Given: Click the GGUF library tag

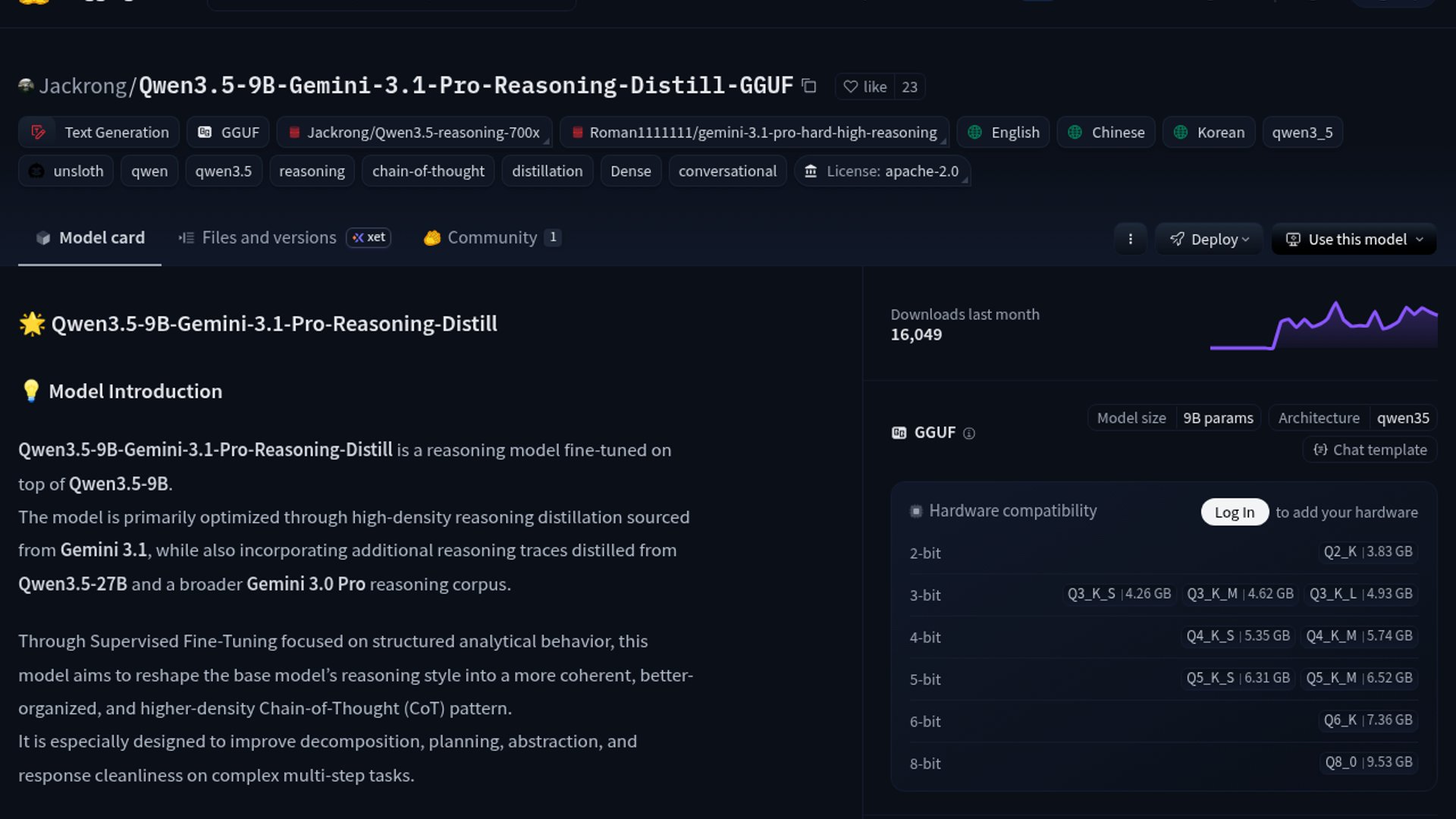Looking at the screenshot, I should 229,133.
